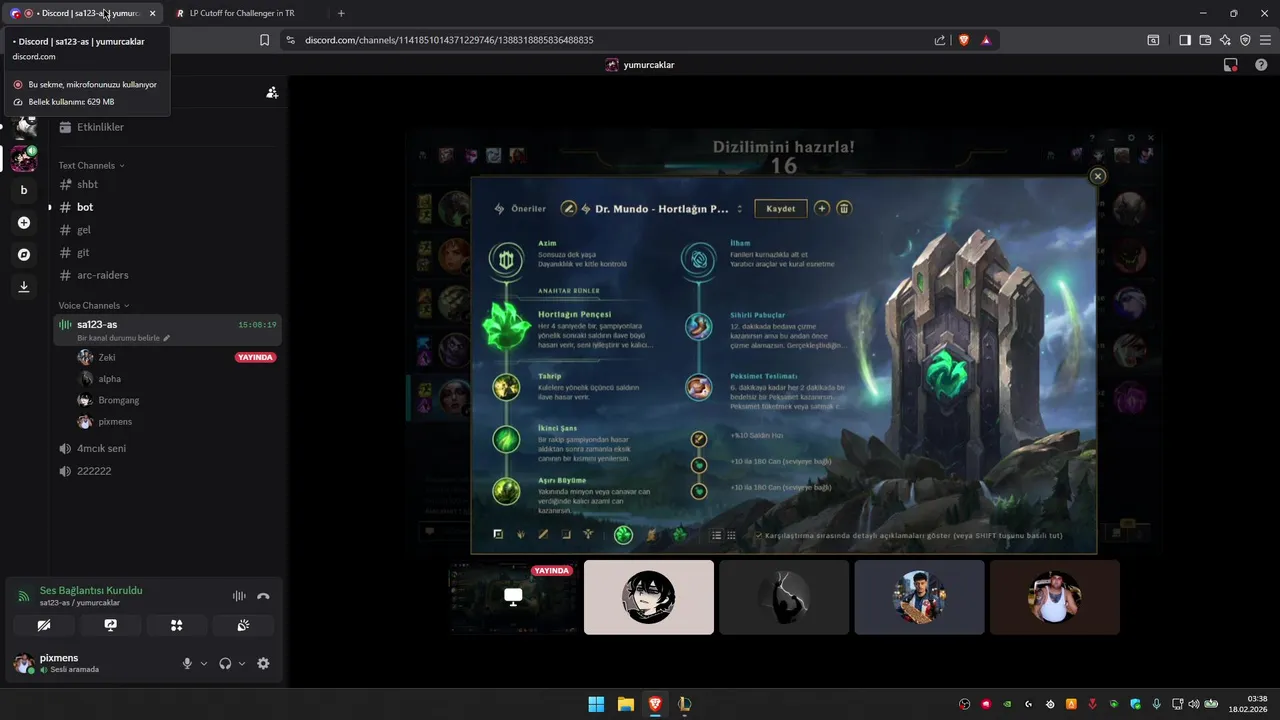Click the bookmark icon beside the address bar
This screenshot has height=720, width=1280.
264,40
